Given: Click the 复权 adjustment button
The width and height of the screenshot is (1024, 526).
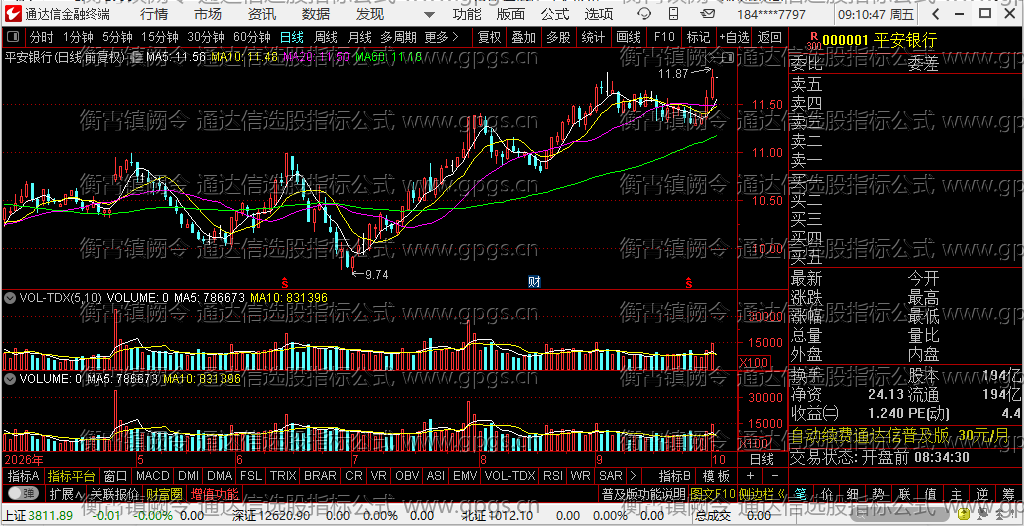Looking at the screenshot, I should click(x=490, y=37).
